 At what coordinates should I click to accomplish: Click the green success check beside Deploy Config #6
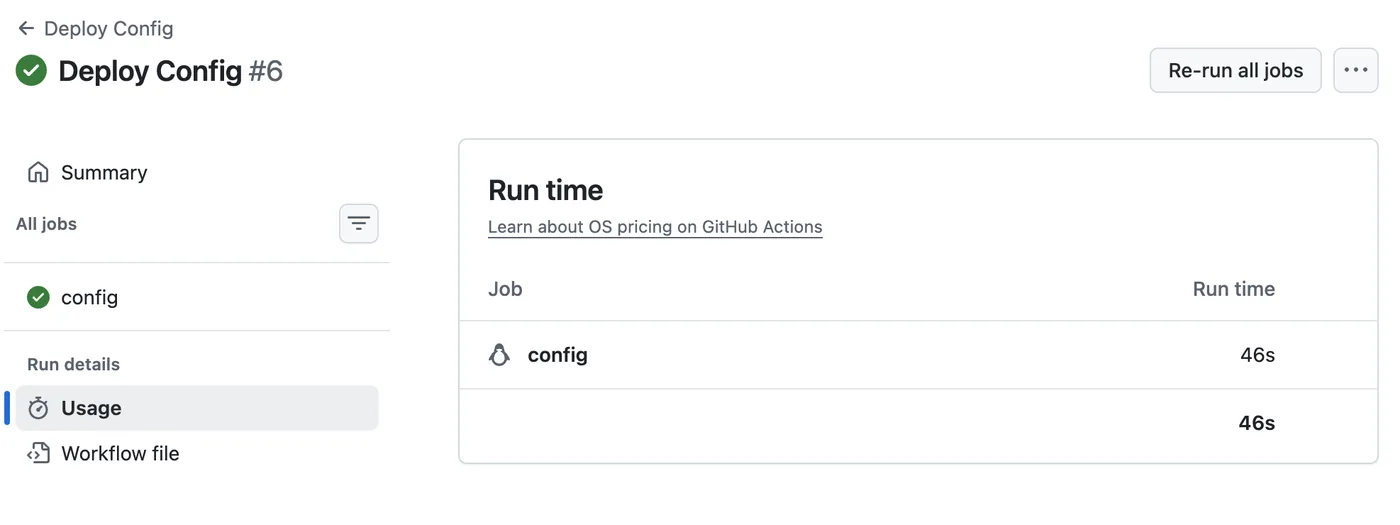coord(32,70)
